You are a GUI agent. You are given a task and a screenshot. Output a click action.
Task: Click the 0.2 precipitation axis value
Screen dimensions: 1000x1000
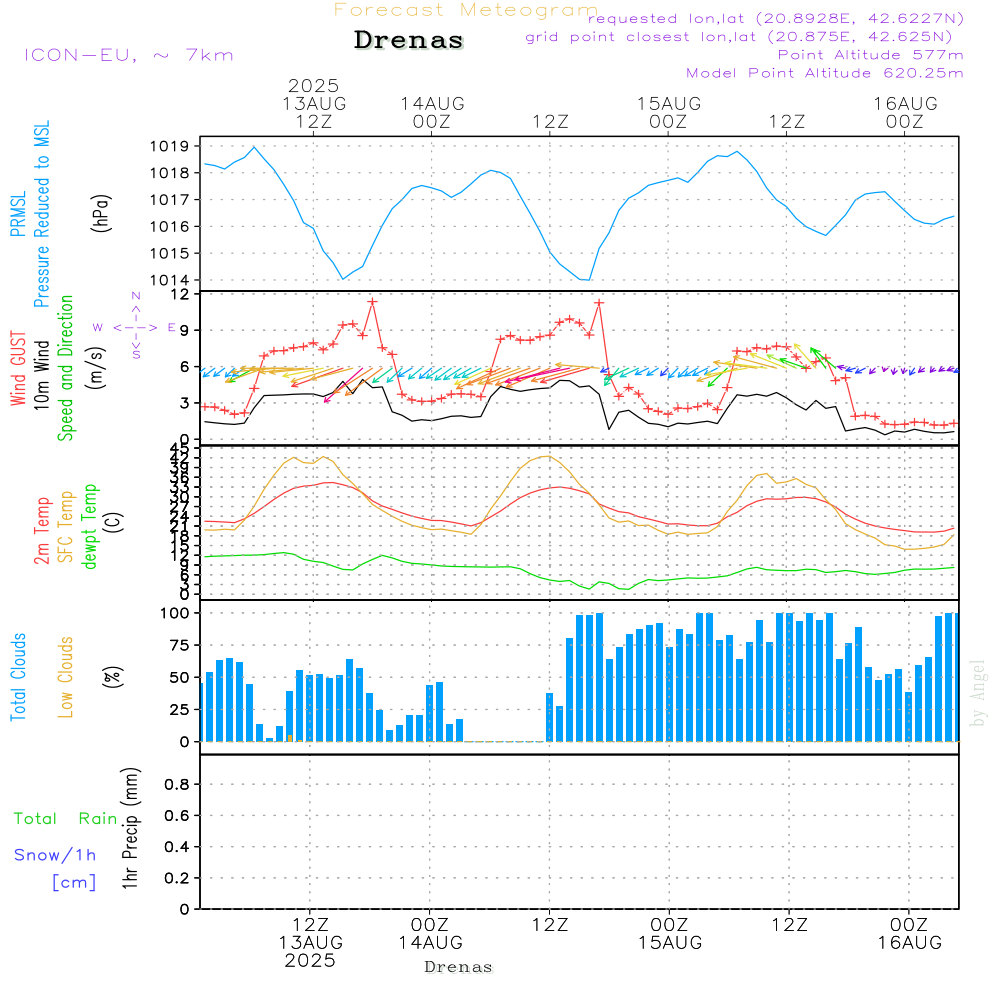(x=177, y=878)
